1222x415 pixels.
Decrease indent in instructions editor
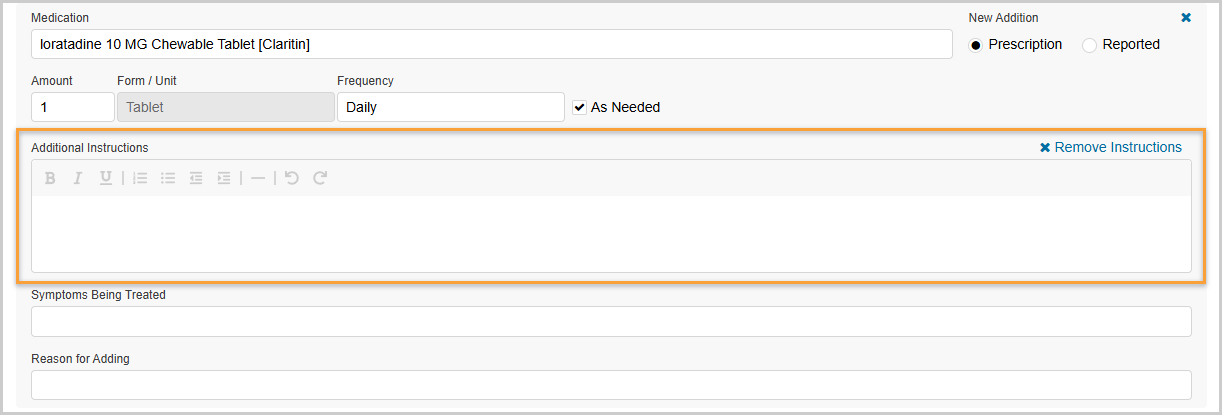point(196,178)
